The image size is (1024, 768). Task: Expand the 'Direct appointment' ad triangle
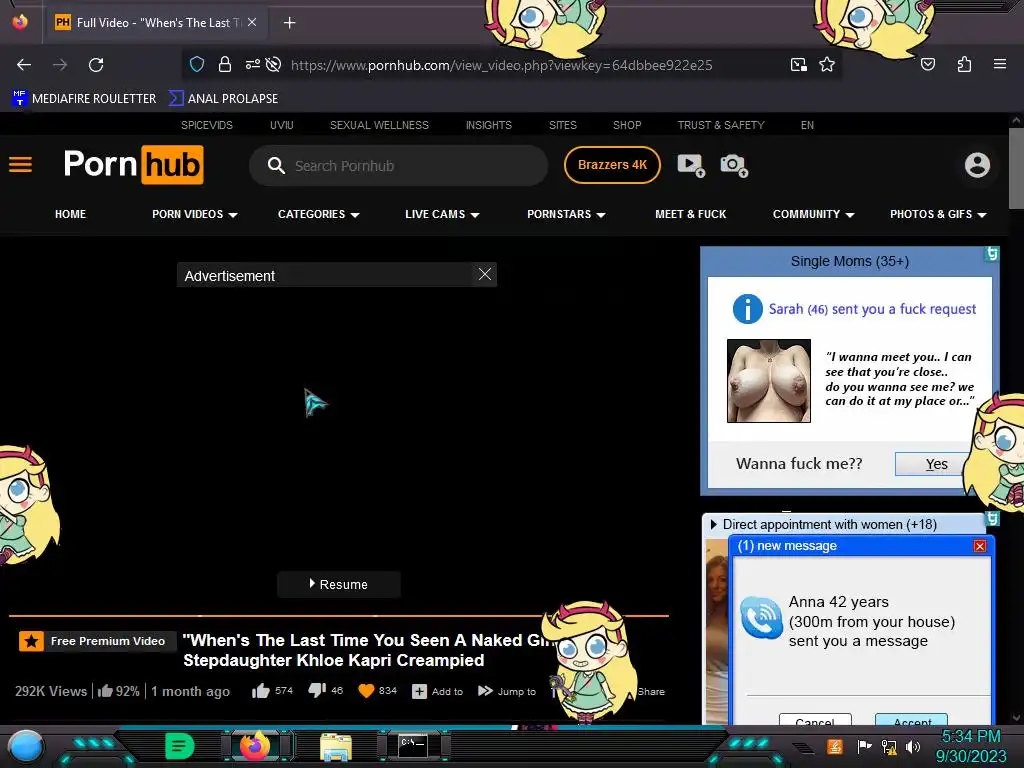click(x=713, y=524)
